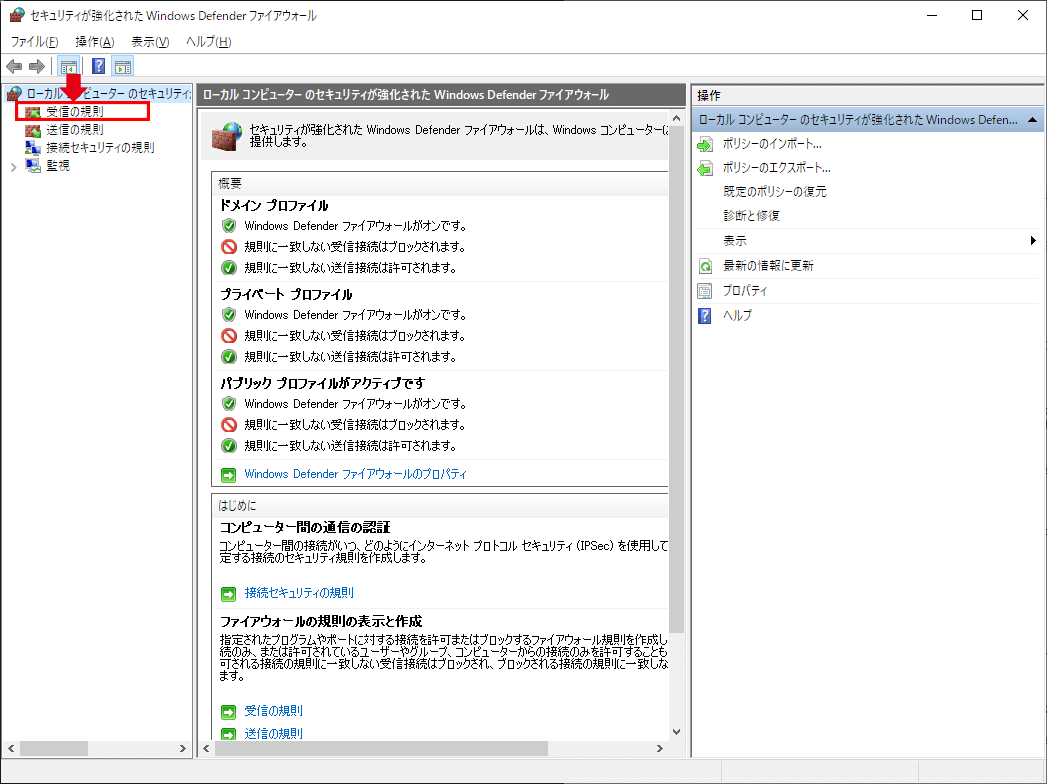
Task: Click the firewall brick-and-globe icon in overview header
Action: tap(227, 136)
